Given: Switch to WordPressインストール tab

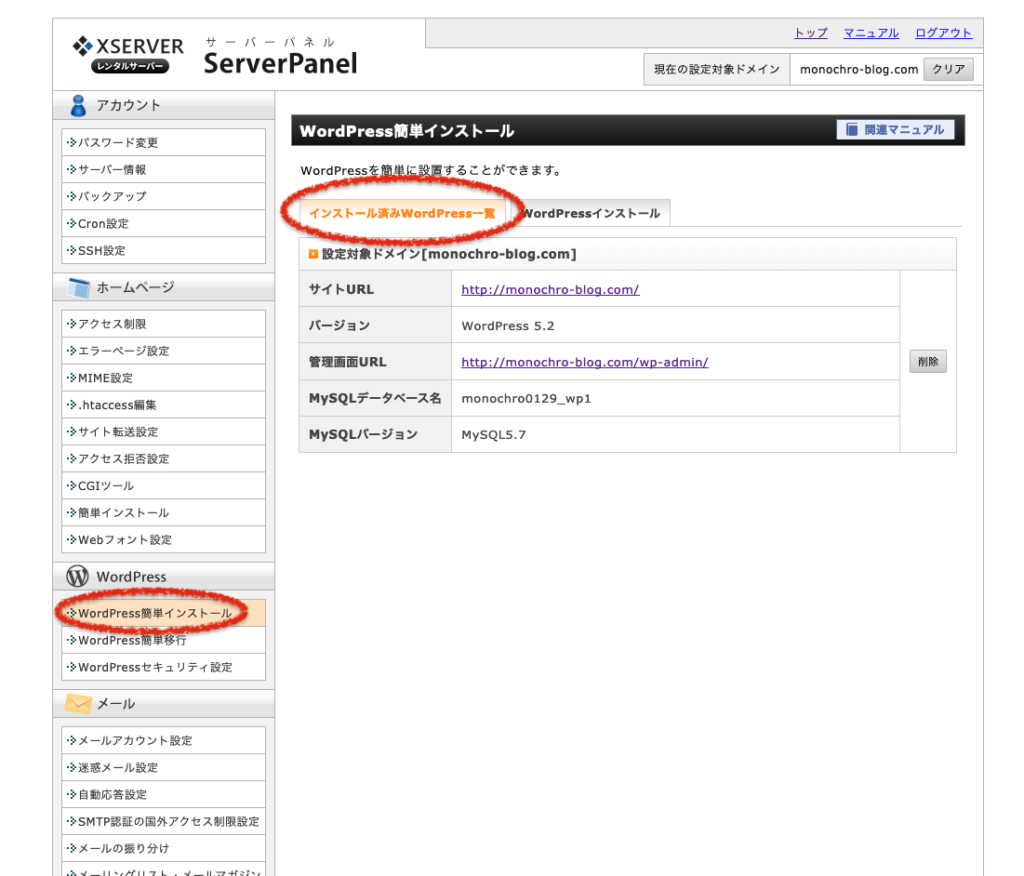Looking at the screenshot, I should click(591, 214).
